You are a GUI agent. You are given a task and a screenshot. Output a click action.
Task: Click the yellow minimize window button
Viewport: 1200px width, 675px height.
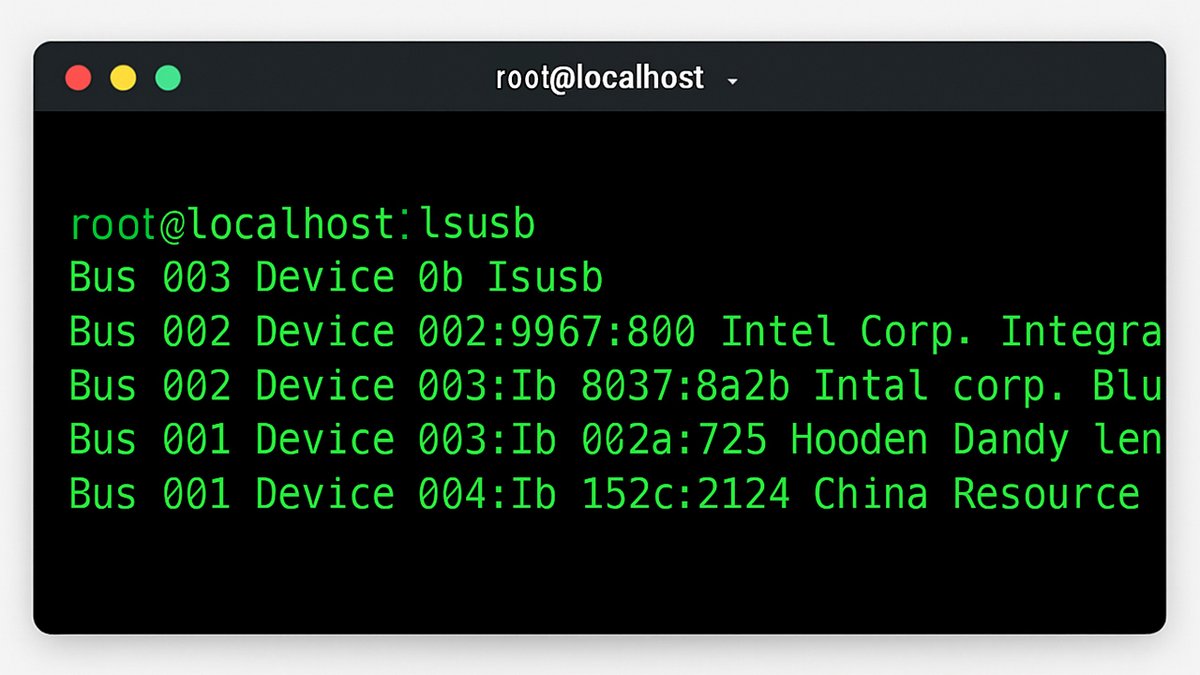point(123,78)
